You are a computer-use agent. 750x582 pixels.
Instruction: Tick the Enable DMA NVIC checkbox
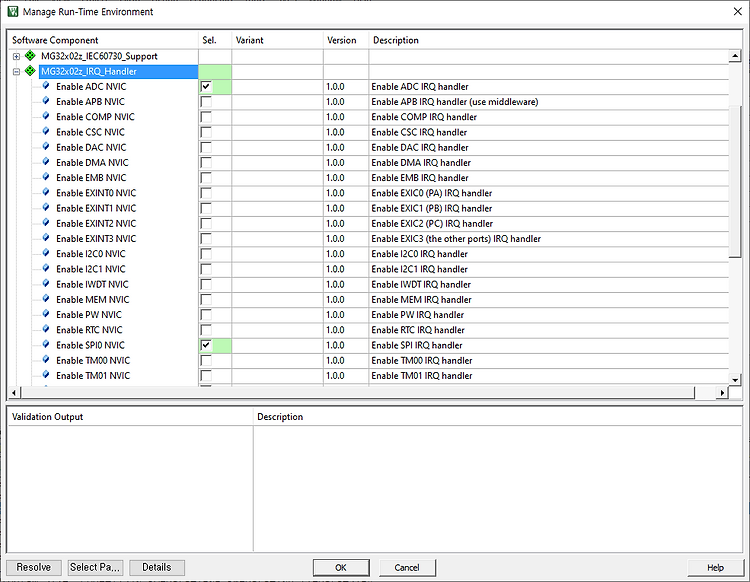pyautogui.click(x=206, y=163)
